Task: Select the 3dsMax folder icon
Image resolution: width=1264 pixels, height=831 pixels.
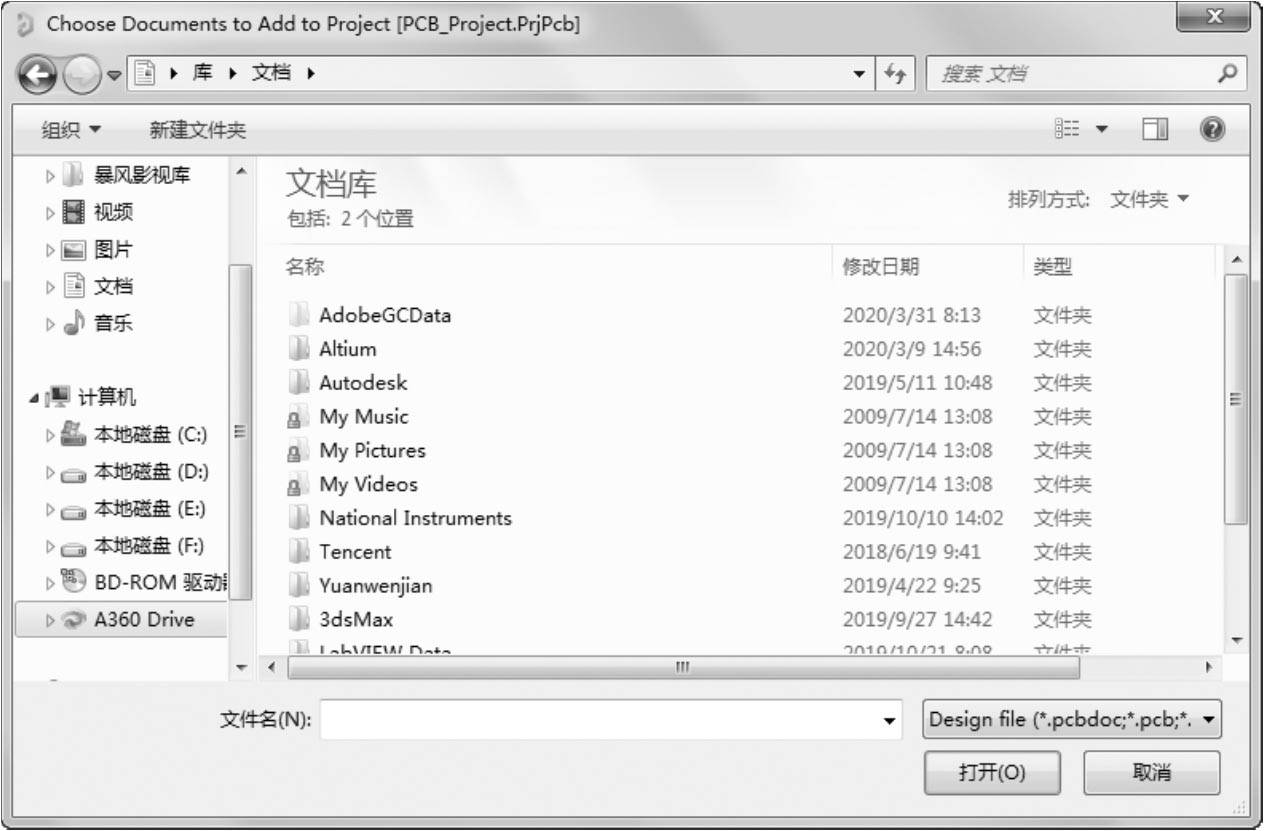Action: (299, 619)
